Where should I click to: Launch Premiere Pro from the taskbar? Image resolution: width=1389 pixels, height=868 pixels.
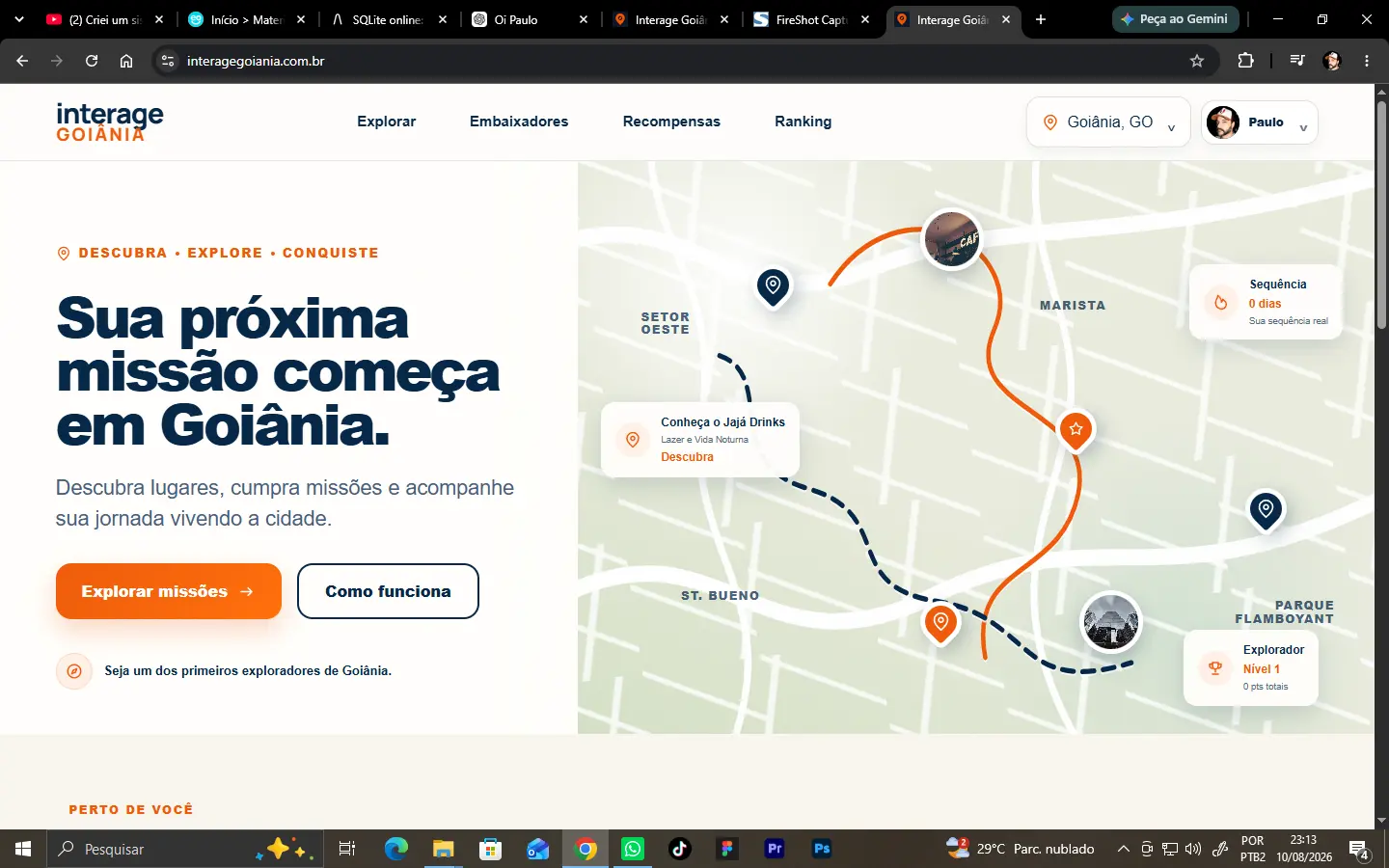(x=775, y=849)
